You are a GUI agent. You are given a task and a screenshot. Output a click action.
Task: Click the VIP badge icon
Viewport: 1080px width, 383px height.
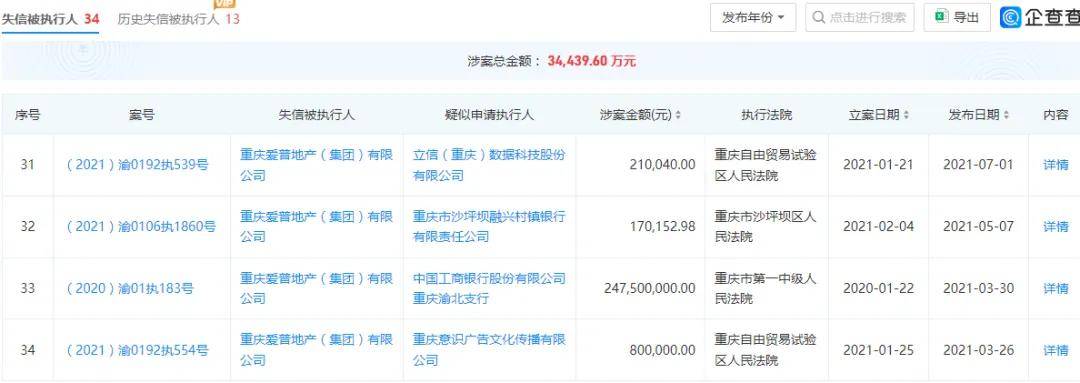tap(225, 3)
